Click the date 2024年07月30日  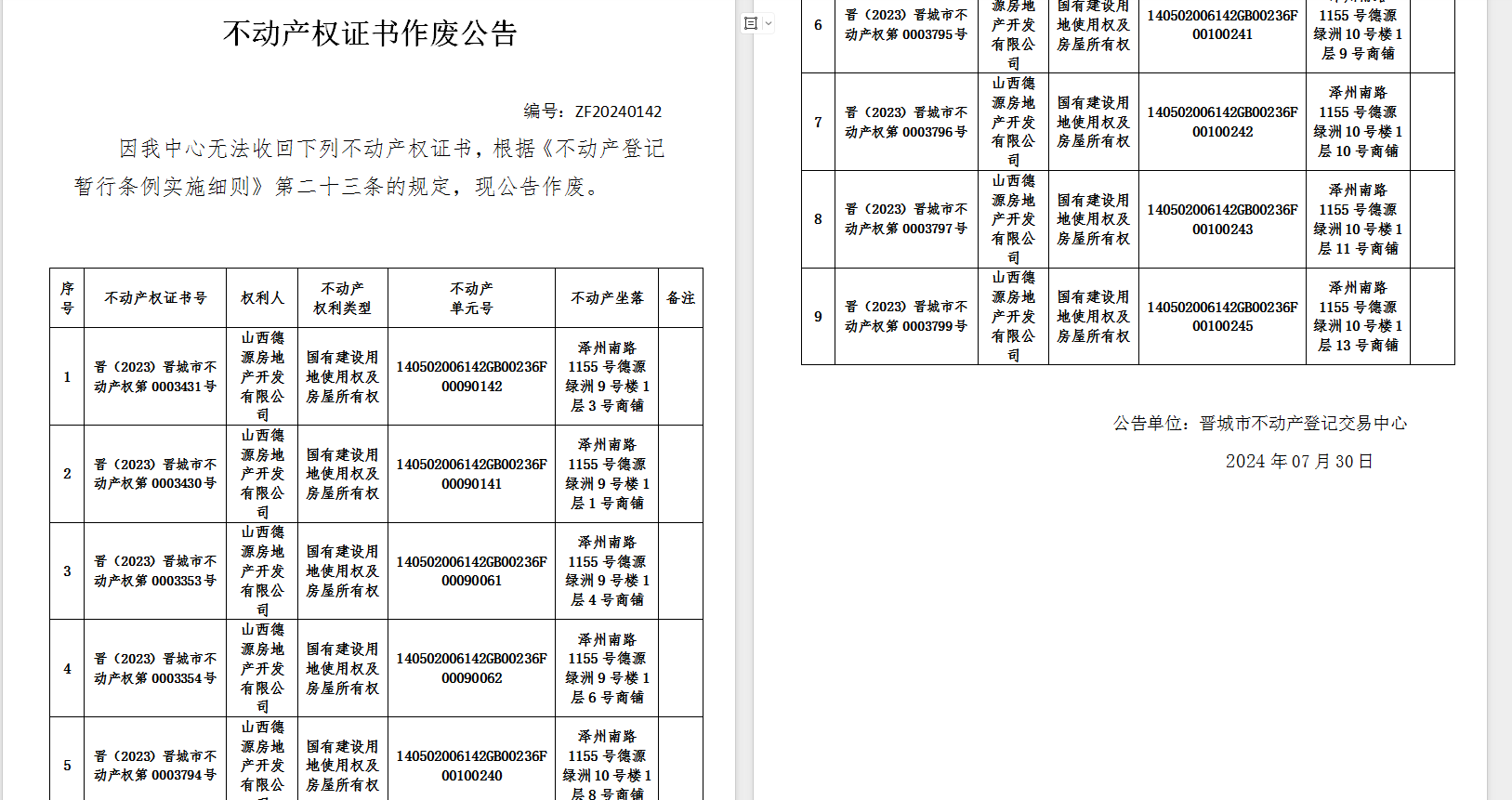[1299, 462]
